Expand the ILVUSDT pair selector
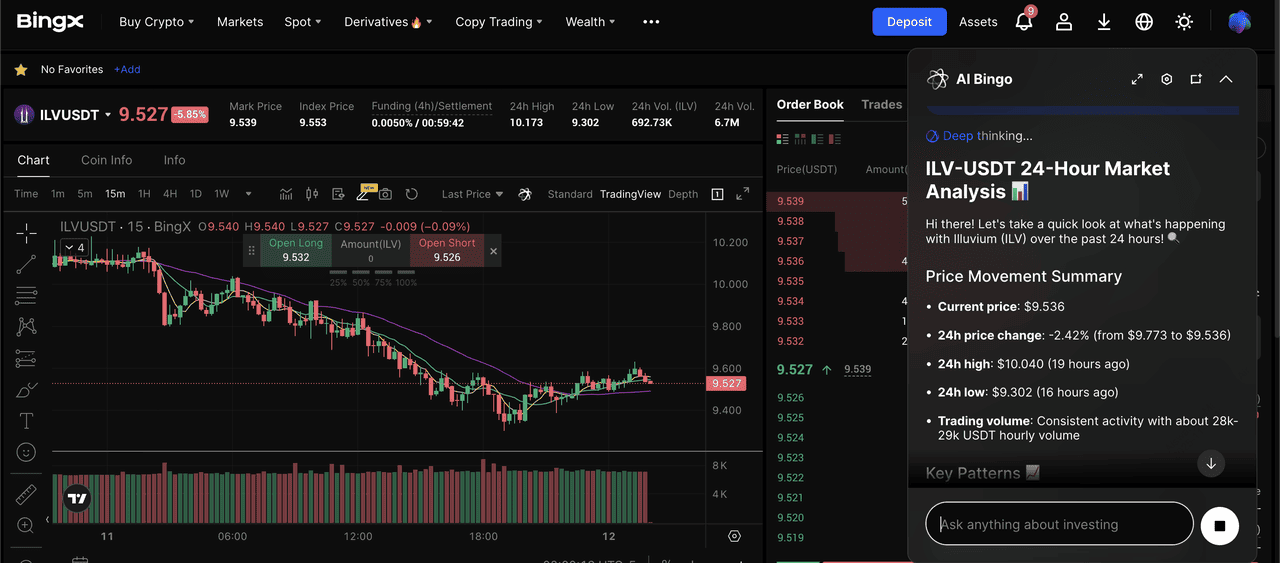The image size is (1280, 563). pos(108,115)
